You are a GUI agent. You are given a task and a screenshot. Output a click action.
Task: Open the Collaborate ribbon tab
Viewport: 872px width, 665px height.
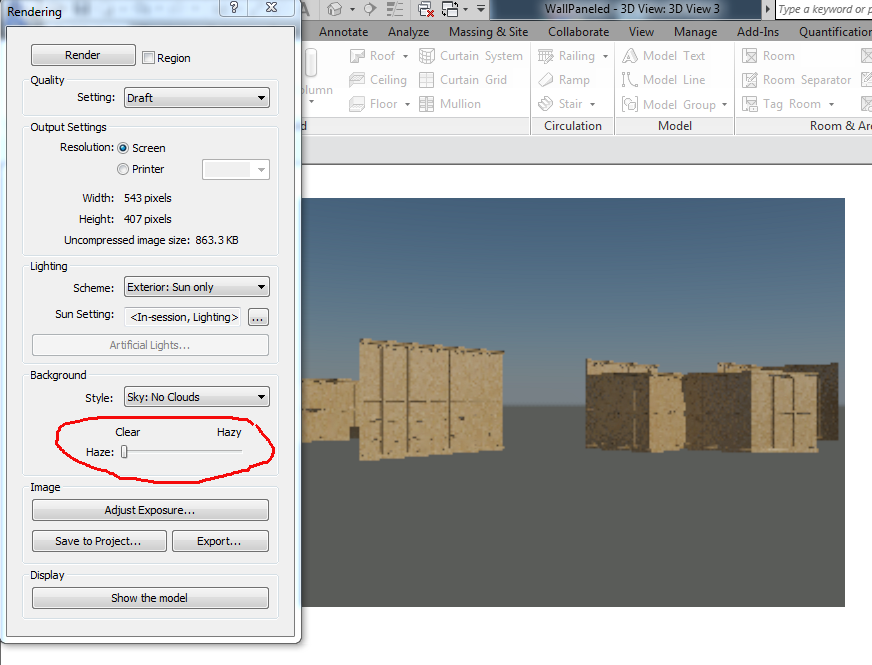(578, 31)
